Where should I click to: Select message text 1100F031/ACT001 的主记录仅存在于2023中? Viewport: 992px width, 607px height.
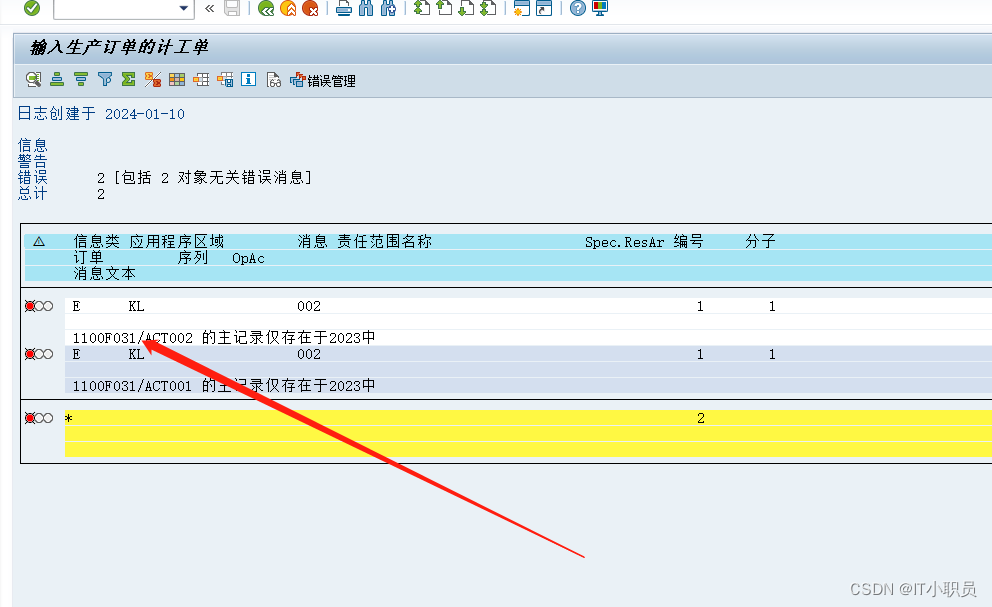[x=224, y=385]
